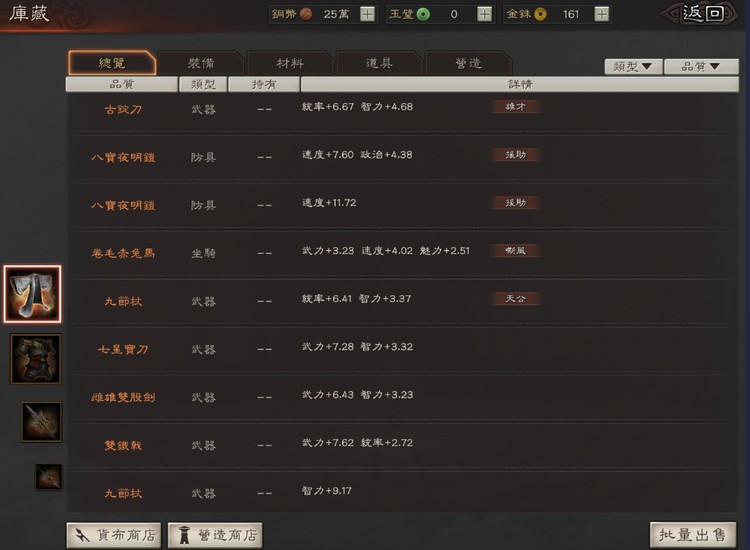The image size is (750, 550).
Task: Sort by the 類型 column header
Action: click(203, 84)
